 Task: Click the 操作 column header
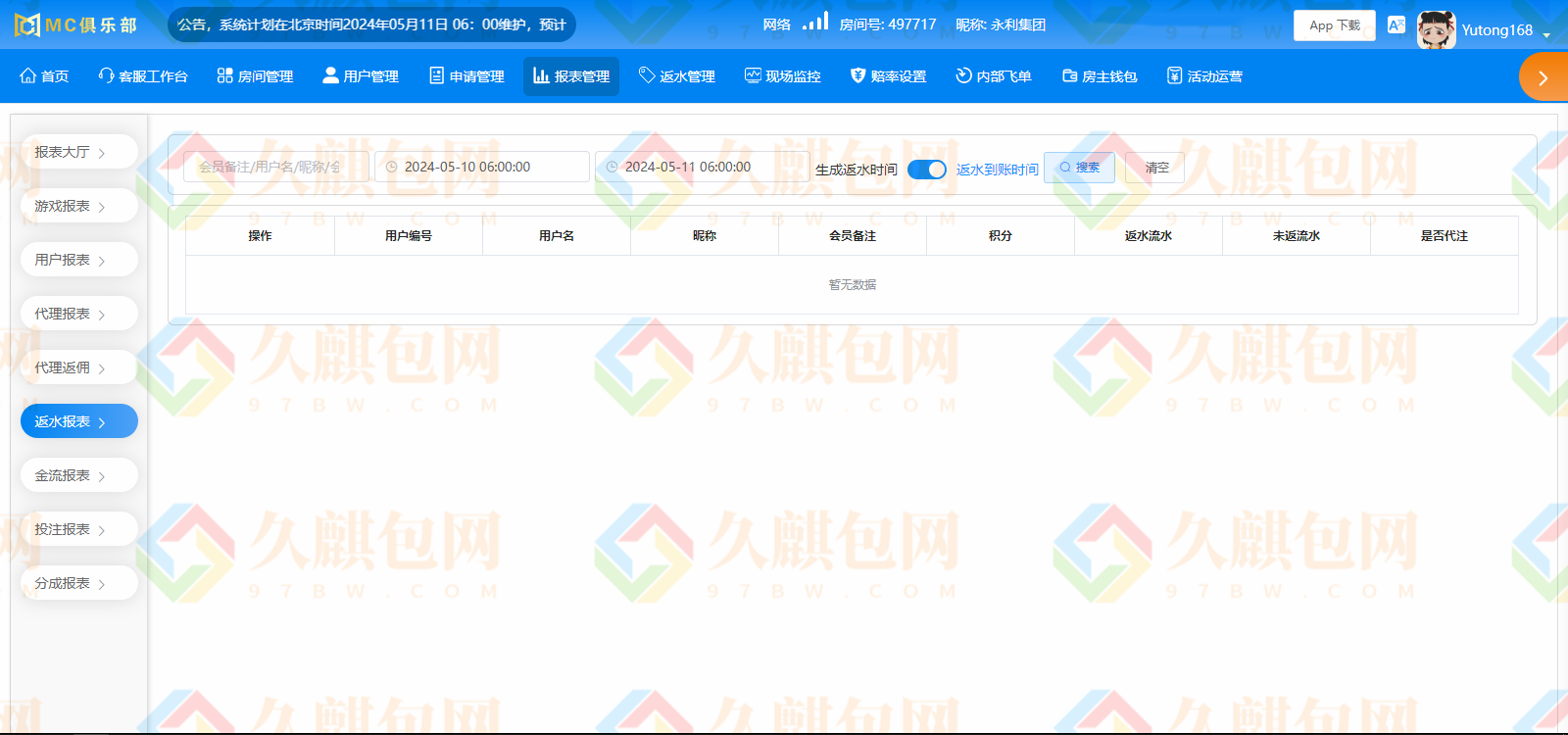(x=260, y=236)
